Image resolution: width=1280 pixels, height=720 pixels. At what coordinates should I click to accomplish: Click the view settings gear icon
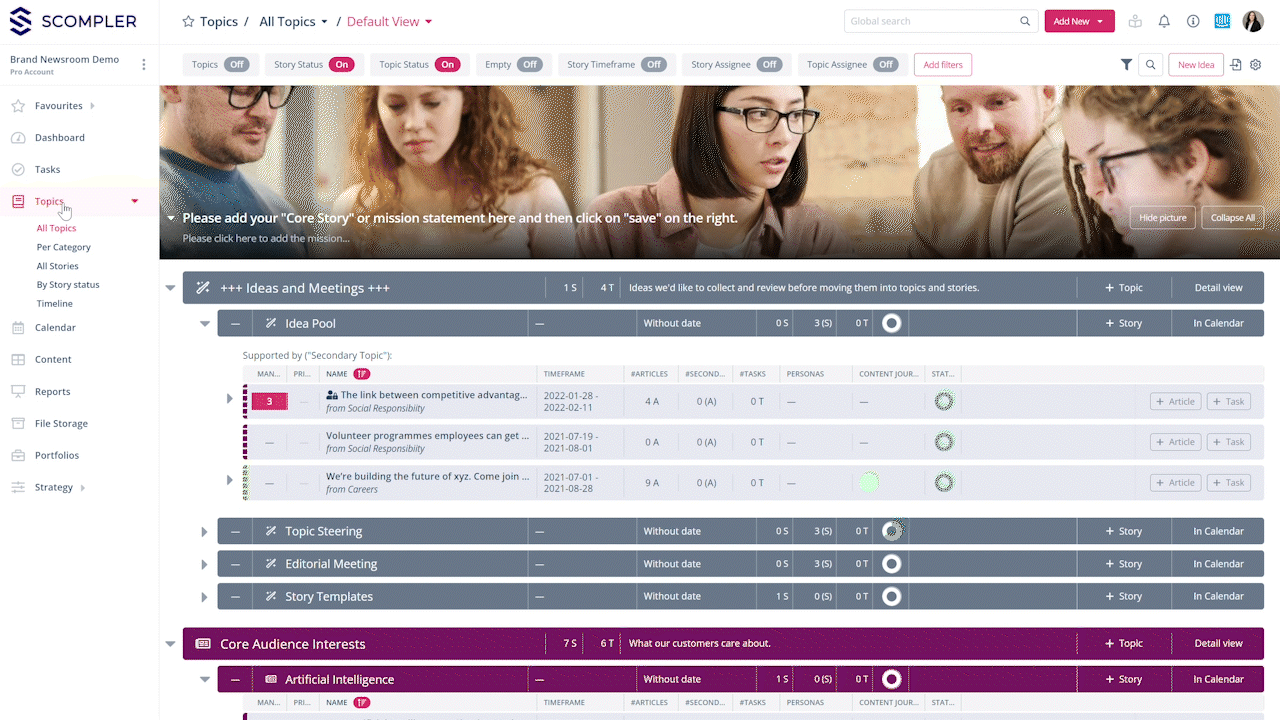[x=1256, y=65]
